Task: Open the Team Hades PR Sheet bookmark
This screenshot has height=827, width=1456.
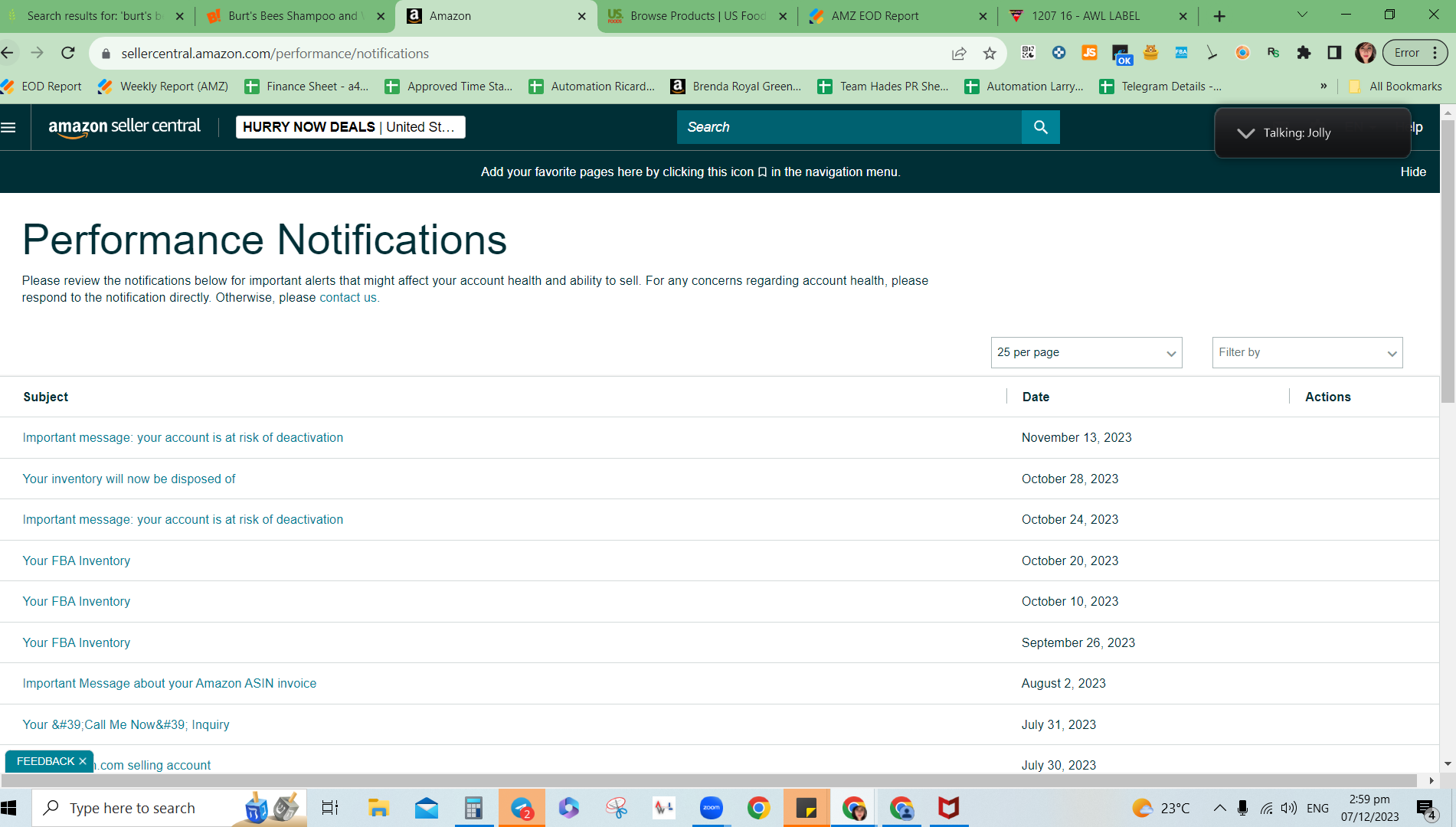Action: (883, 87)
